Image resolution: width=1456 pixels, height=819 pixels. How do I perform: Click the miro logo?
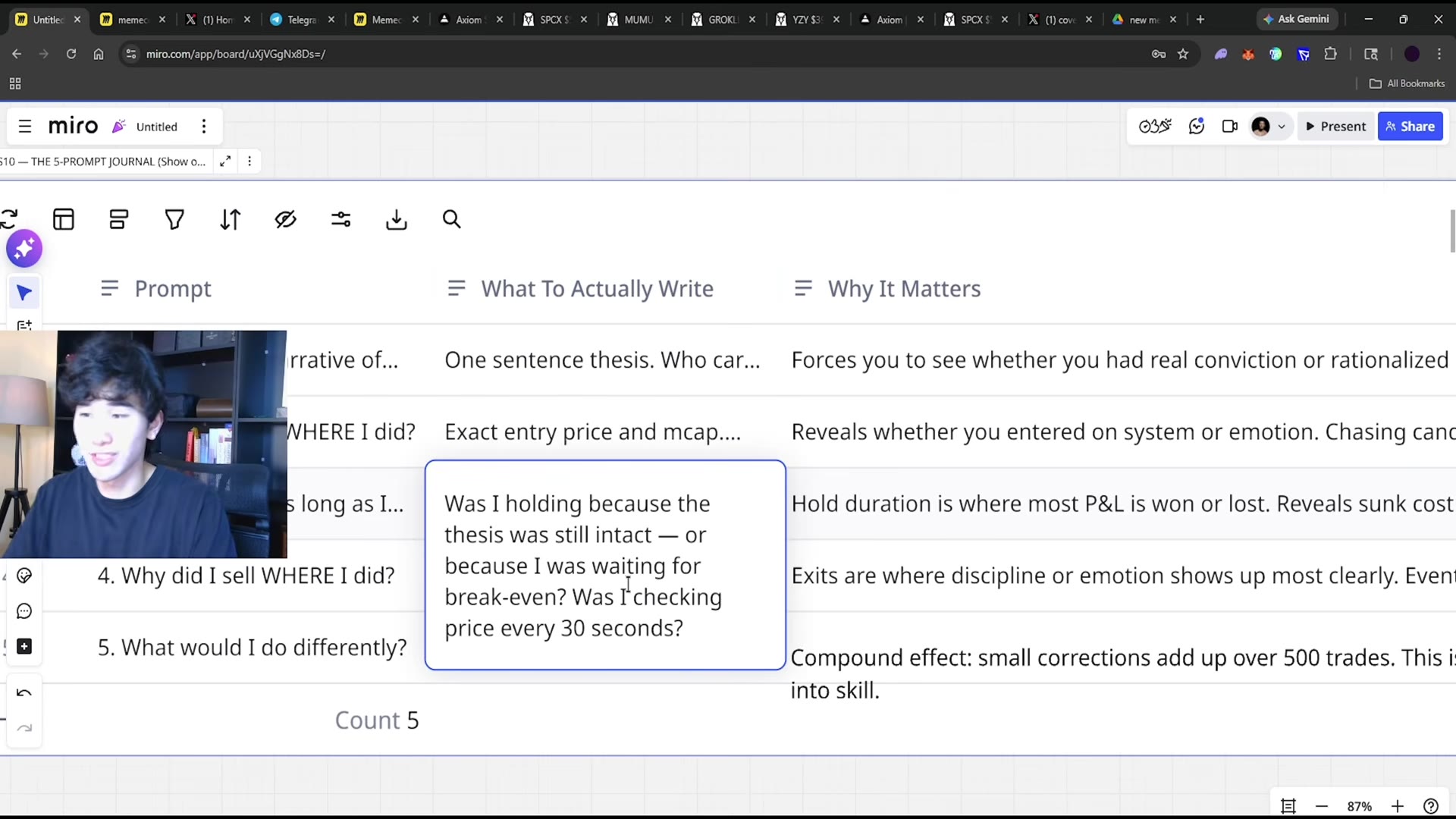pyautogui.click(x=73, y=126)
